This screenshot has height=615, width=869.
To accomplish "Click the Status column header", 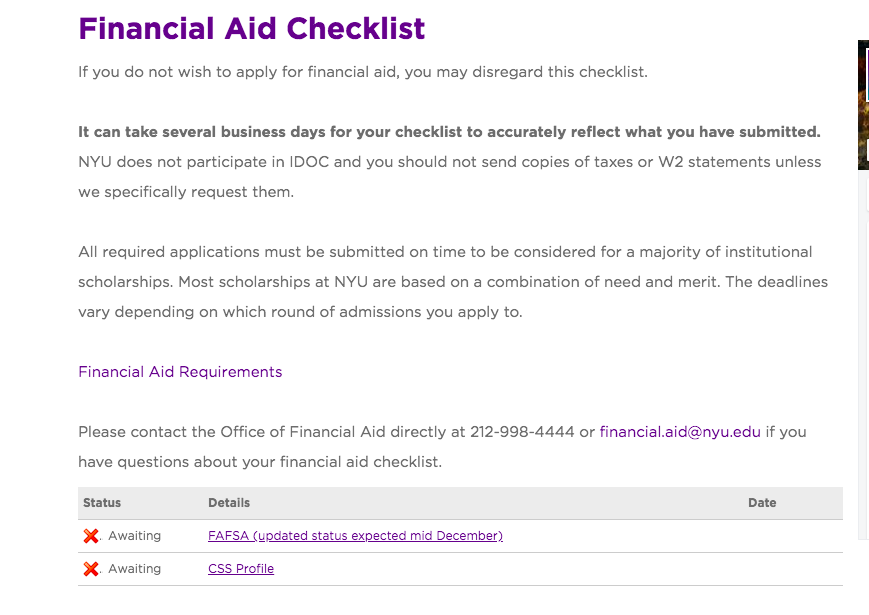I will coord(102,503).
